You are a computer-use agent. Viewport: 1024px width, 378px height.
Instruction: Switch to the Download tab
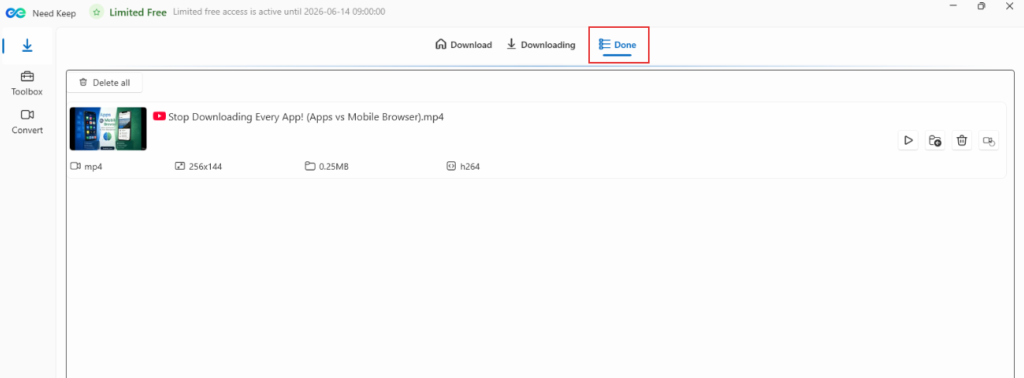(463, 45)
